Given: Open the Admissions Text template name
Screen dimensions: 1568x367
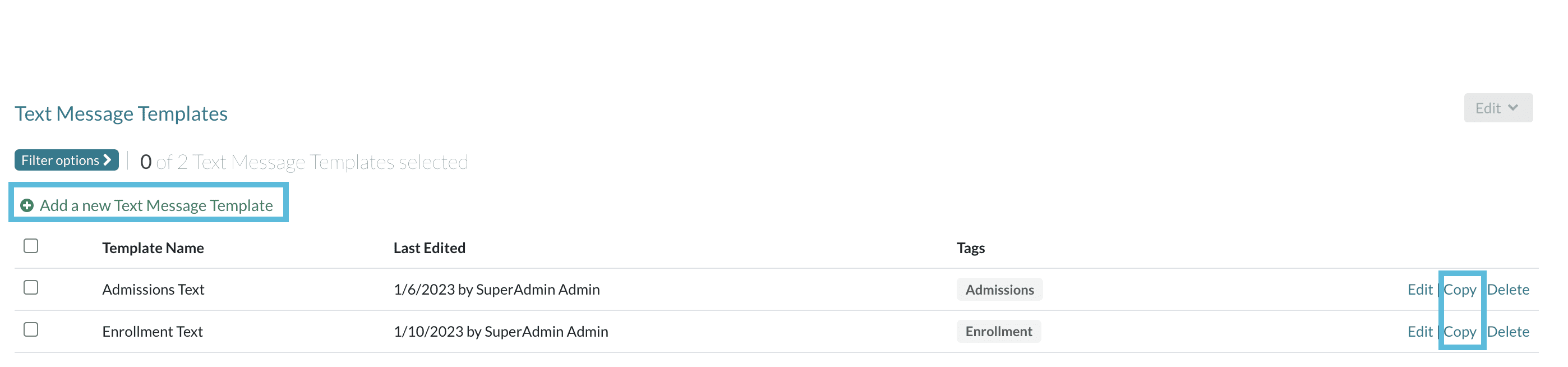Looking at the screenshot, I should click(153, 290).
